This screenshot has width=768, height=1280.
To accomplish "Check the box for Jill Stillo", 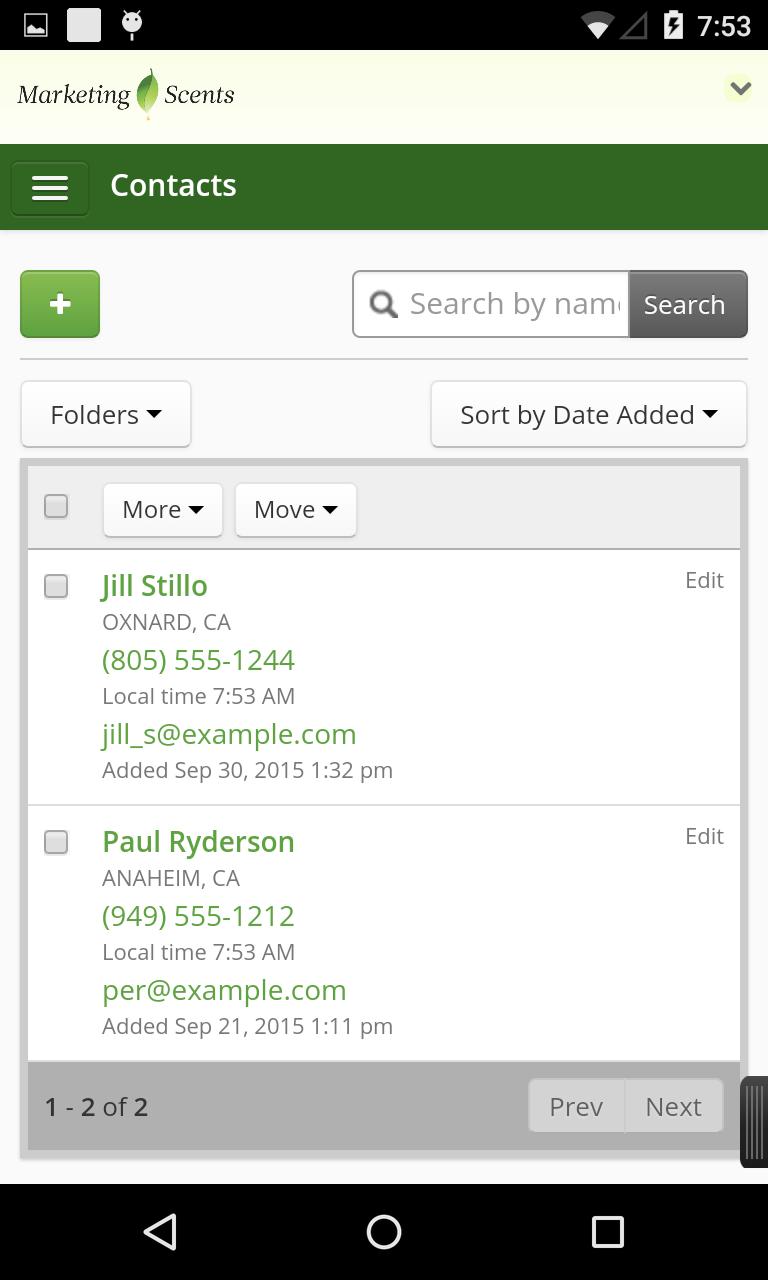I will pyautogui.click(x=56, y=586).
